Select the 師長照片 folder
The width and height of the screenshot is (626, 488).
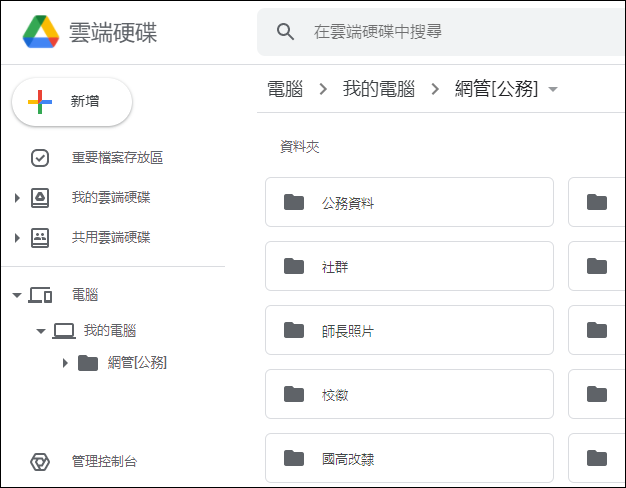point(409,330)
